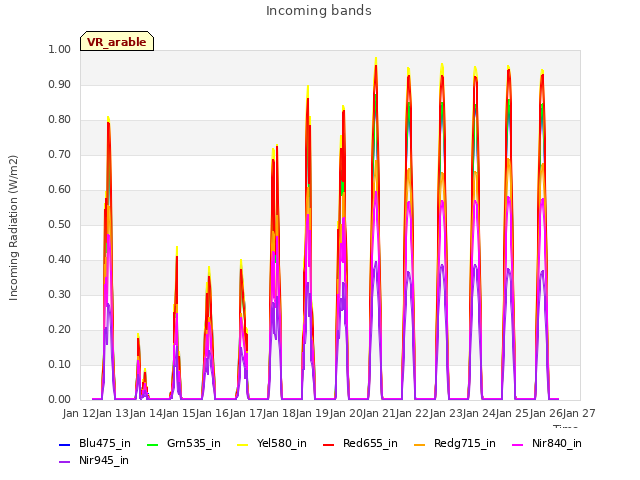Click the green Grn535_in legend swatch
640x480 pixels.
(152, 444)
